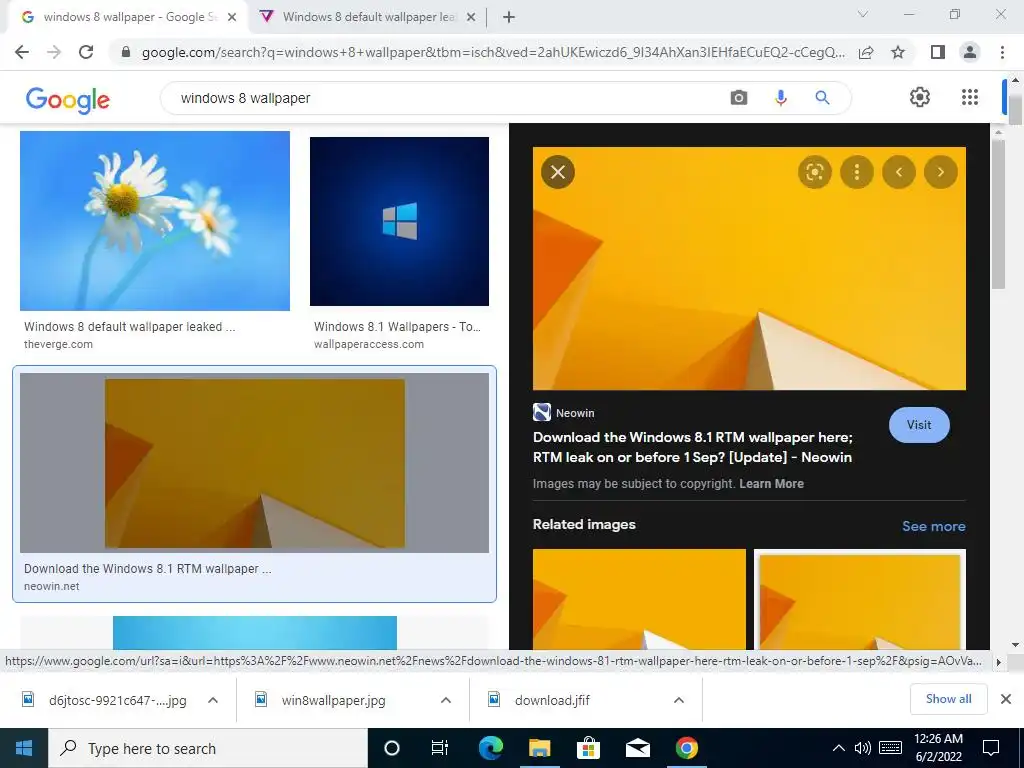Expand options for download.jfif download
The image size is (1024, 768).
[679, 700]
